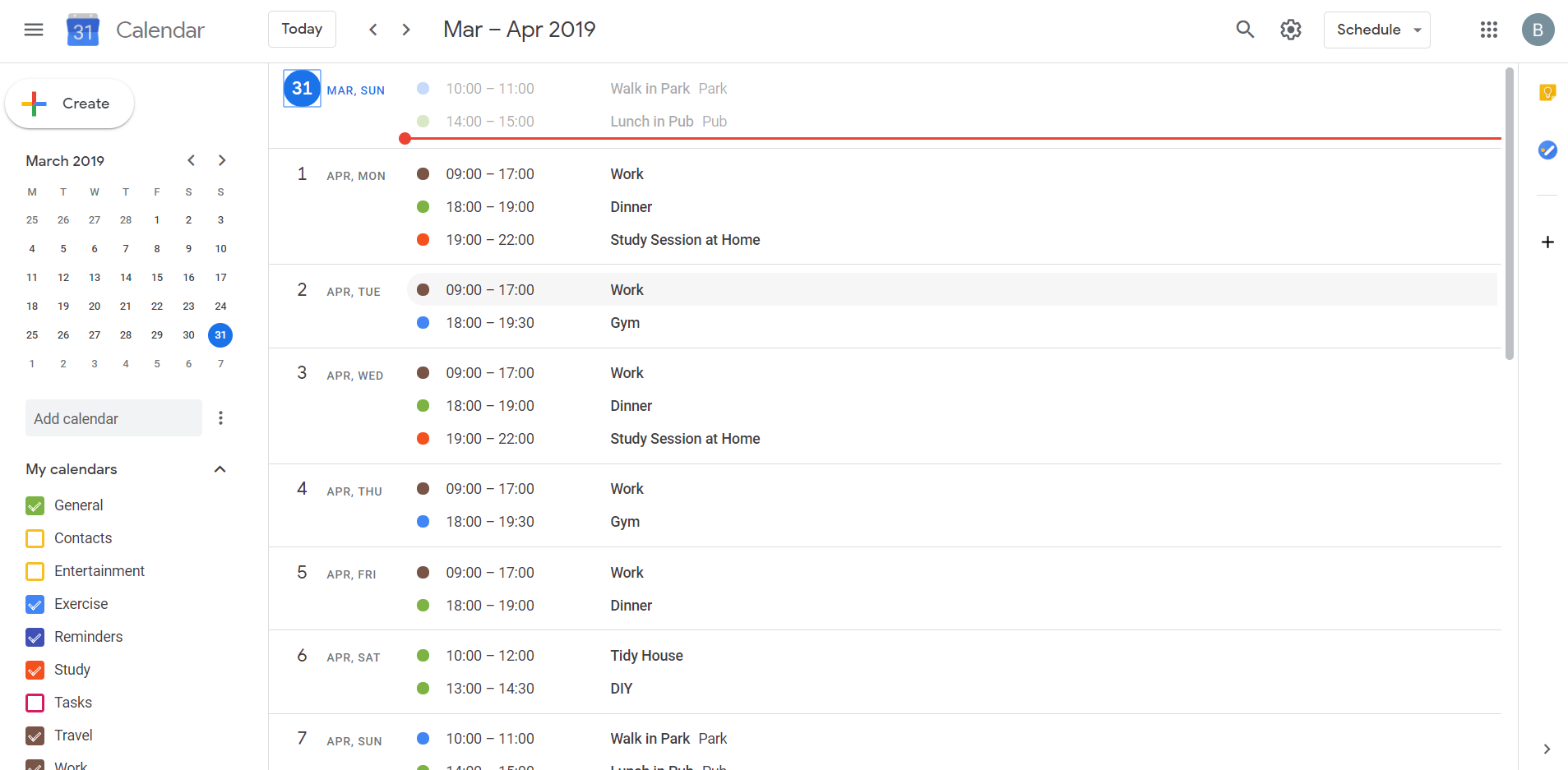The width and height of the screenshot is (1568, 770).
Task: Open the highlighted Work event on Apr 2
Action: coord(951,290)
